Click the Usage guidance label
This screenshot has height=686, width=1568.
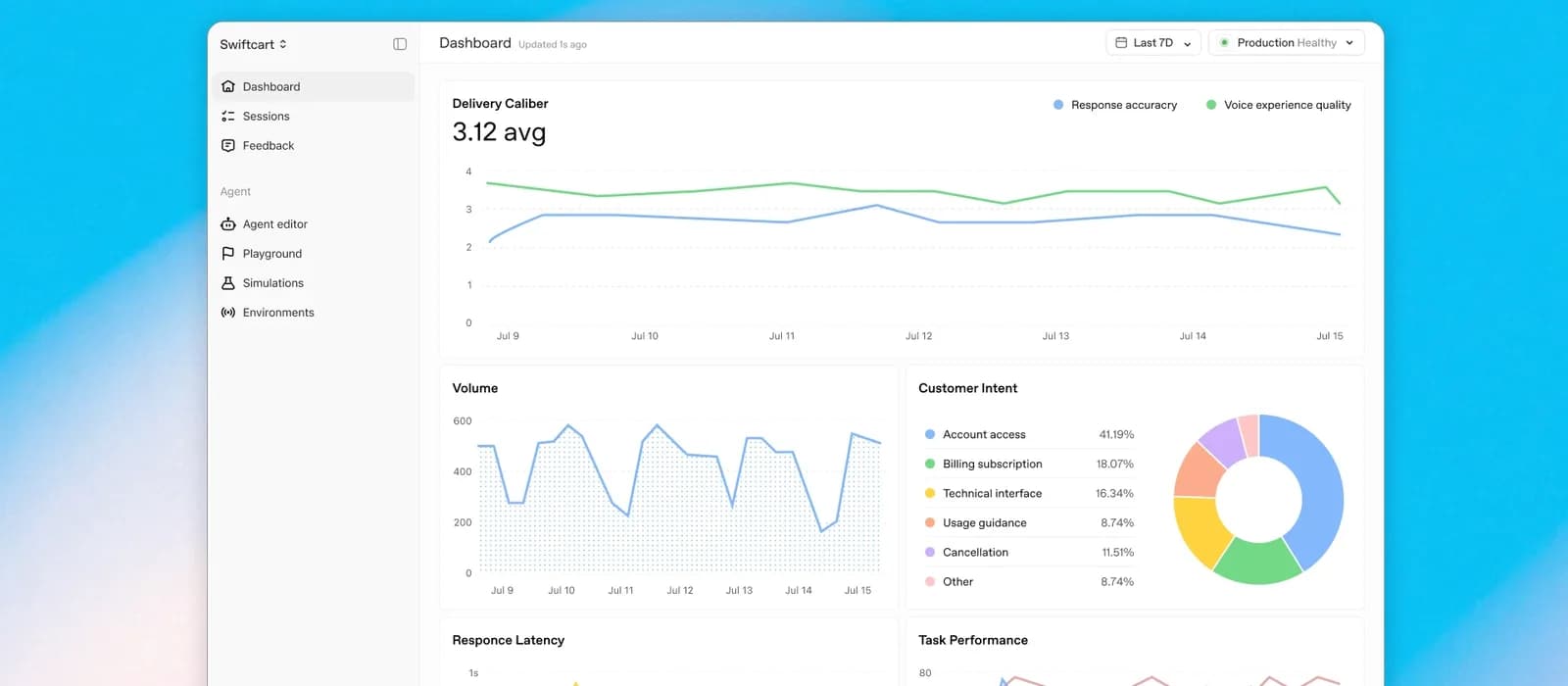(x=985, y=522)
